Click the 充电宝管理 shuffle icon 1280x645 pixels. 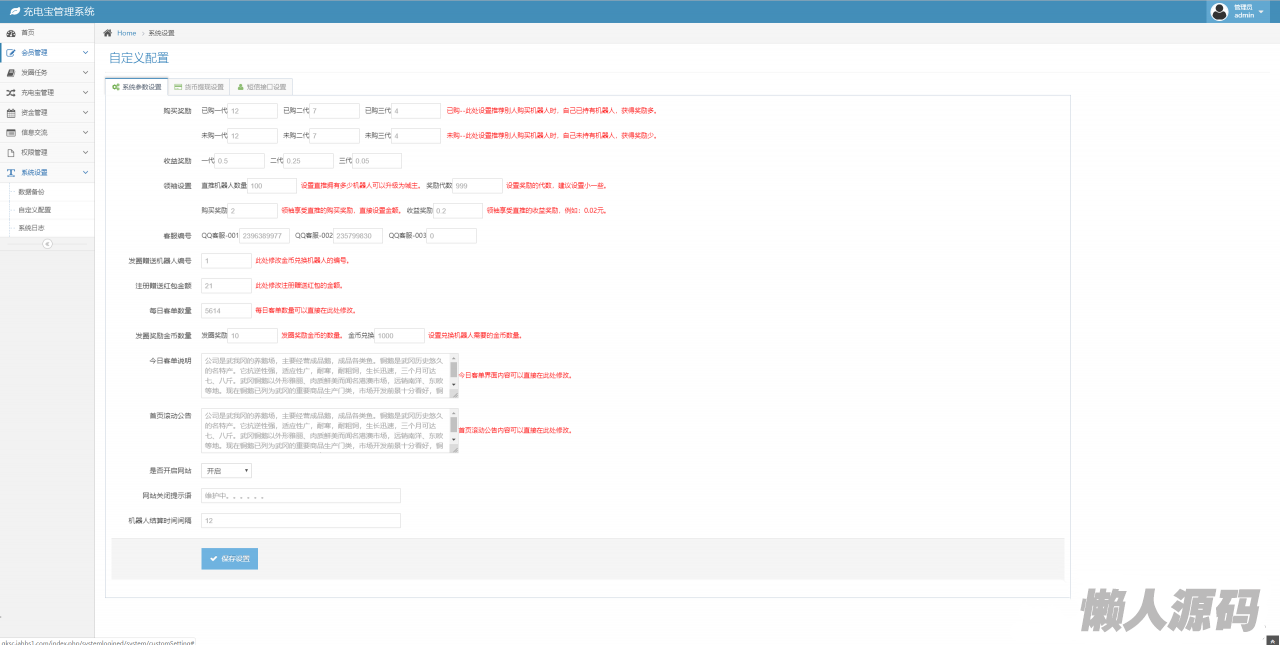[x=11, y=93]
